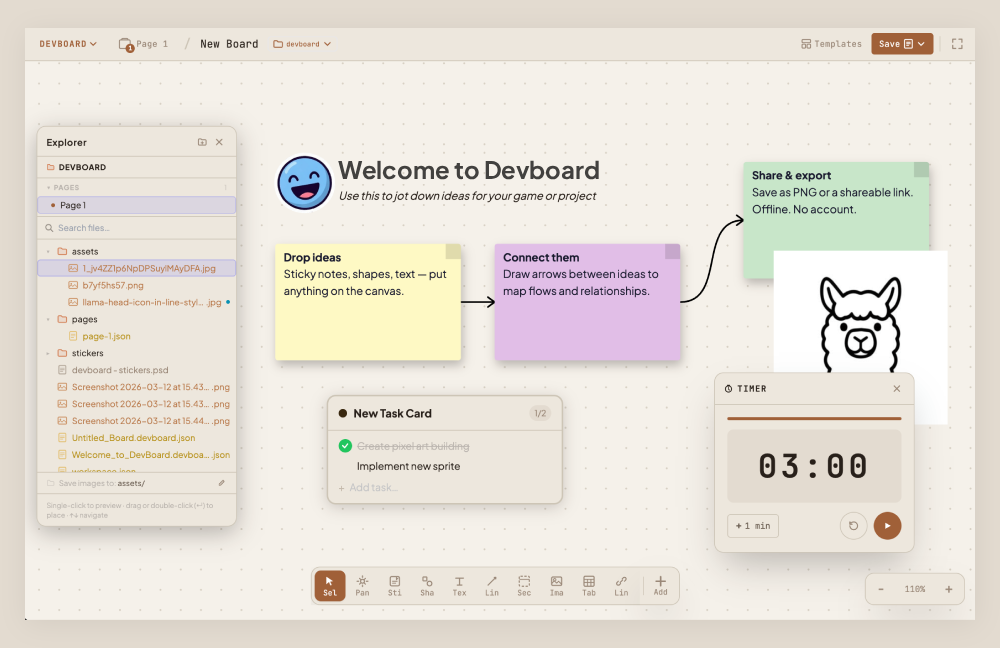Pick the Shape tool
The height and width of the screenshot is (648, 1000).
coord(427,585)
